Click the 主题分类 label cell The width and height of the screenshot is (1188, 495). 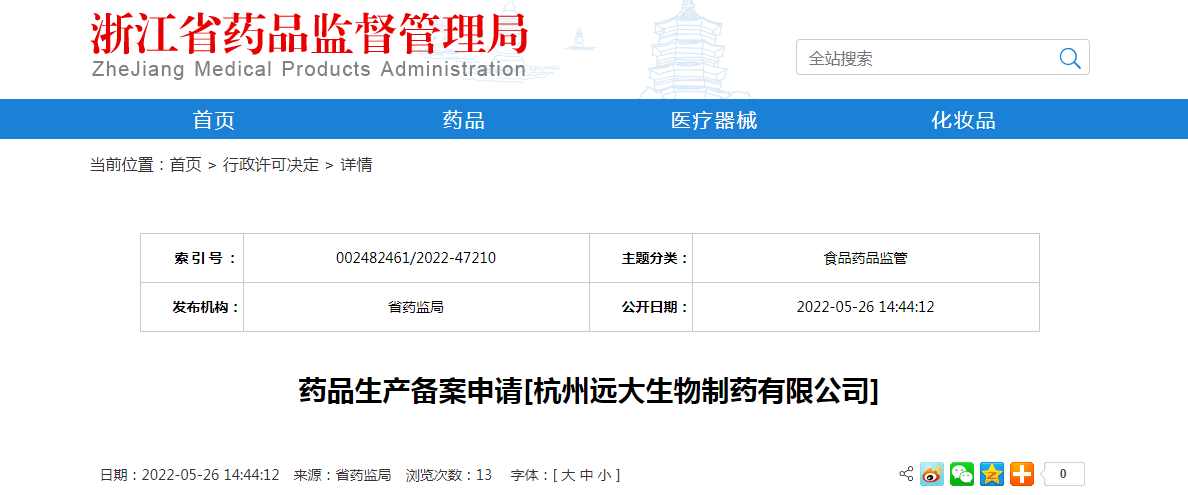click(641, 258)
